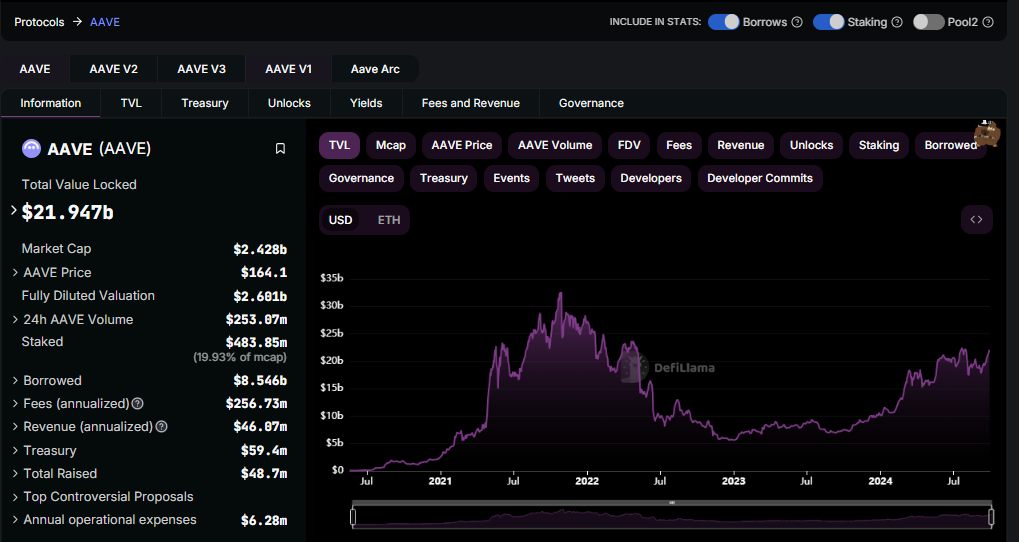The height and width of the screenshot is (542, 1019).
Task: Toggle the TVL chart series
Action: coord(339,146)
